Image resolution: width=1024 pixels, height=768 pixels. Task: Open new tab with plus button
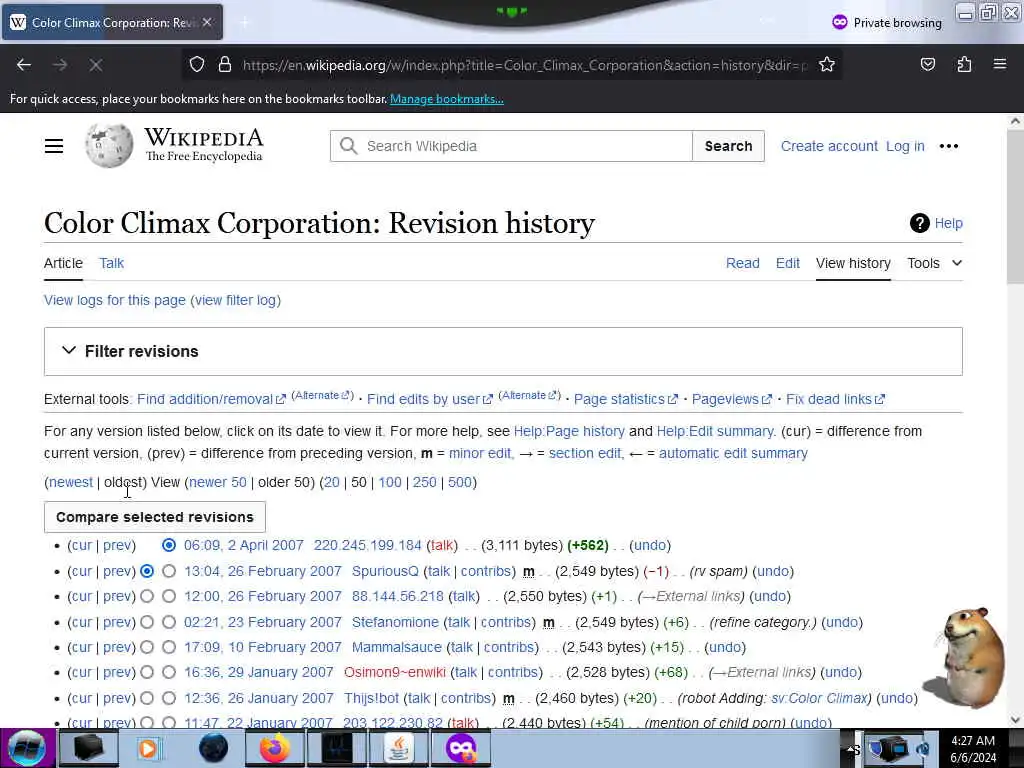(245, 23)
